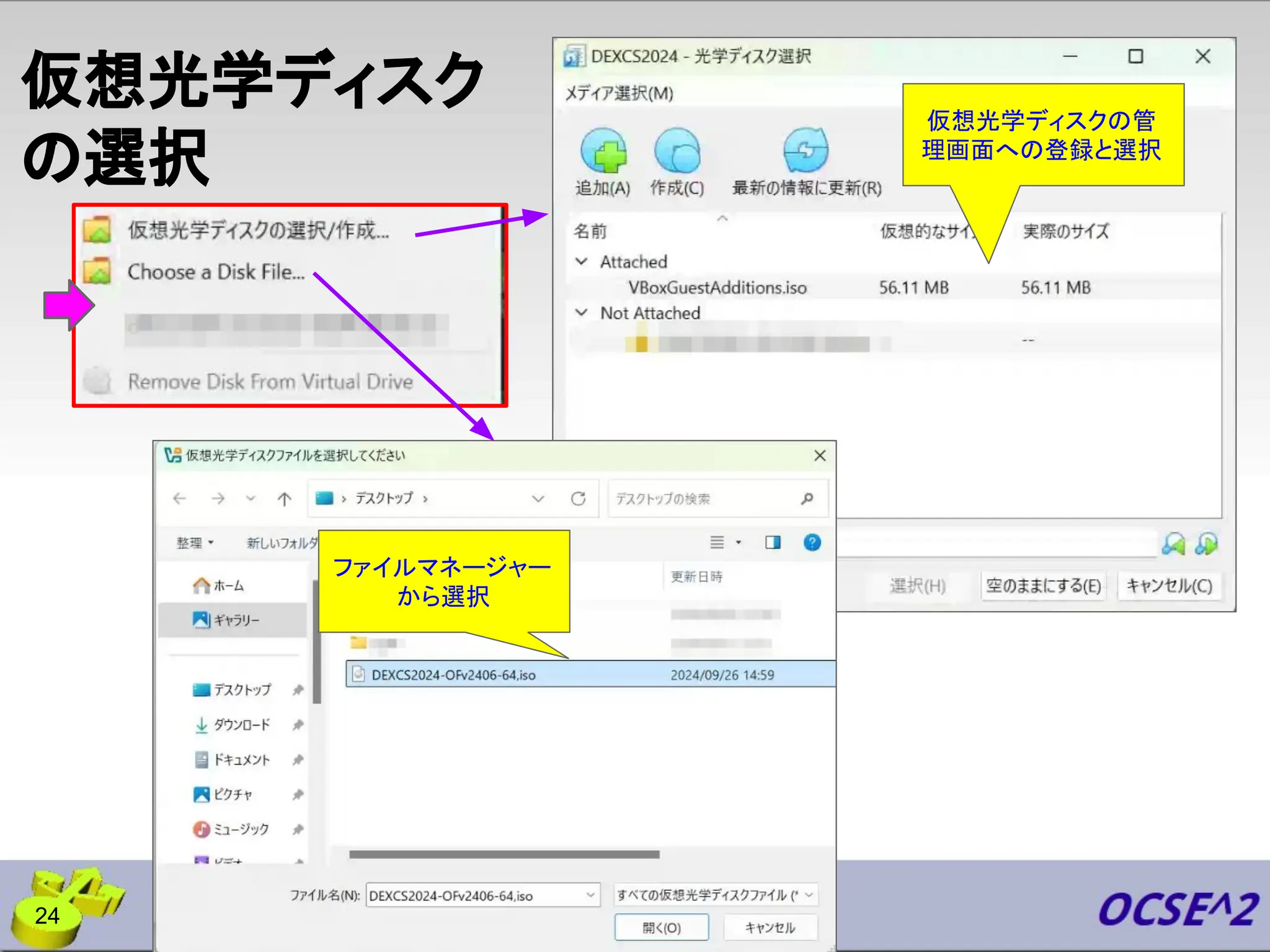Sort by 実際のサイズ column header
The width and height of the screenshot is (1270, 952).
pyautogui.click(x=1065, y=232)
